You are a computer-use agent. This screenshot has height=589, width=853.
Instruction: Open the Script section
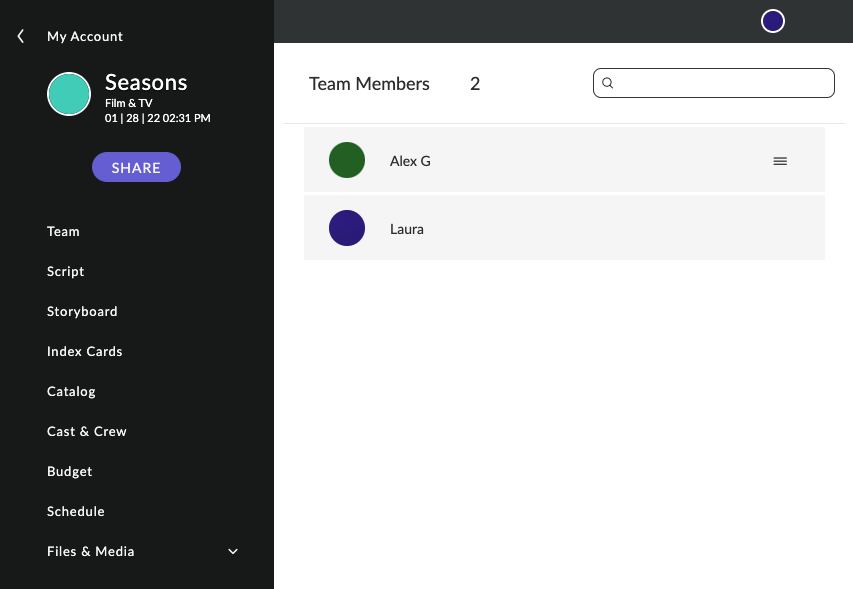coord(65,271)
